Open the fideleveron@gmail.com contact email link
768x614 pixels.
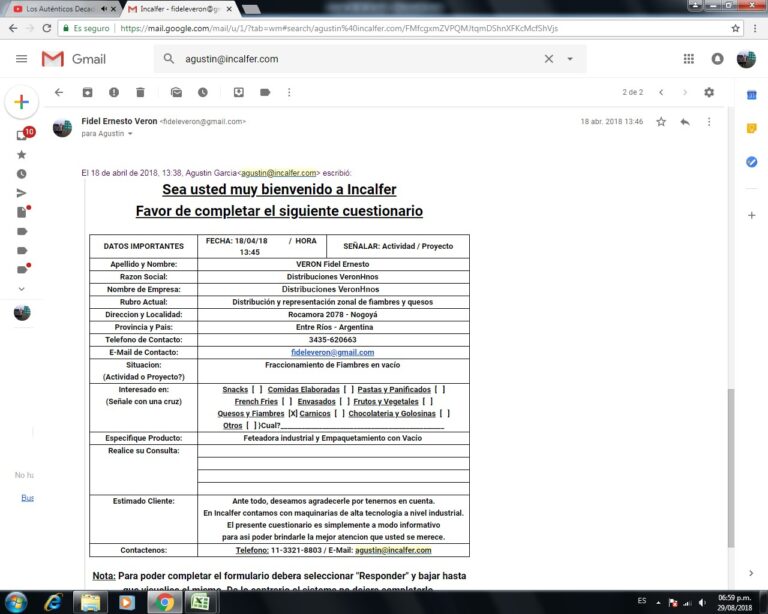pos(332,352)
